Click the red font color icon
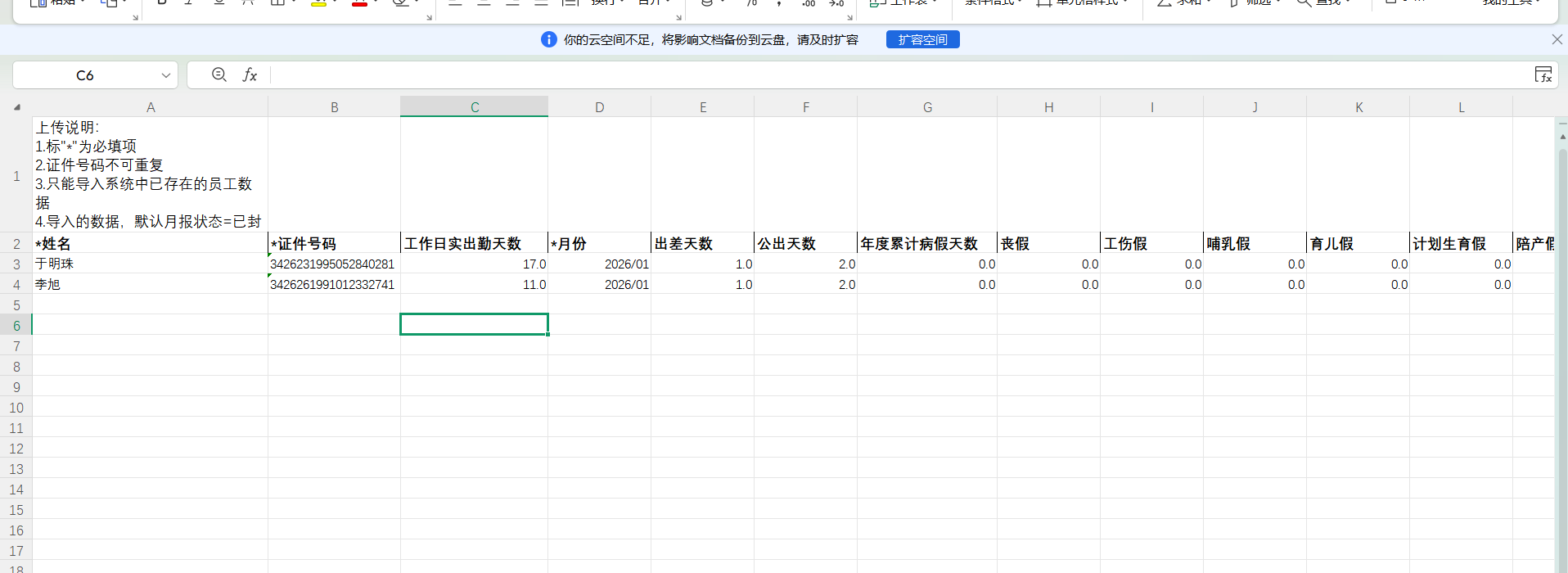 coord(359,3)
